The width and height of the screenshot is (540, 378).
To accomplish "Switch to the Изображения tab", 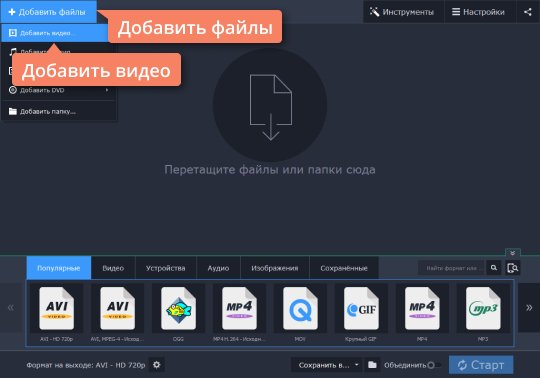I will [x=275, y=268].
